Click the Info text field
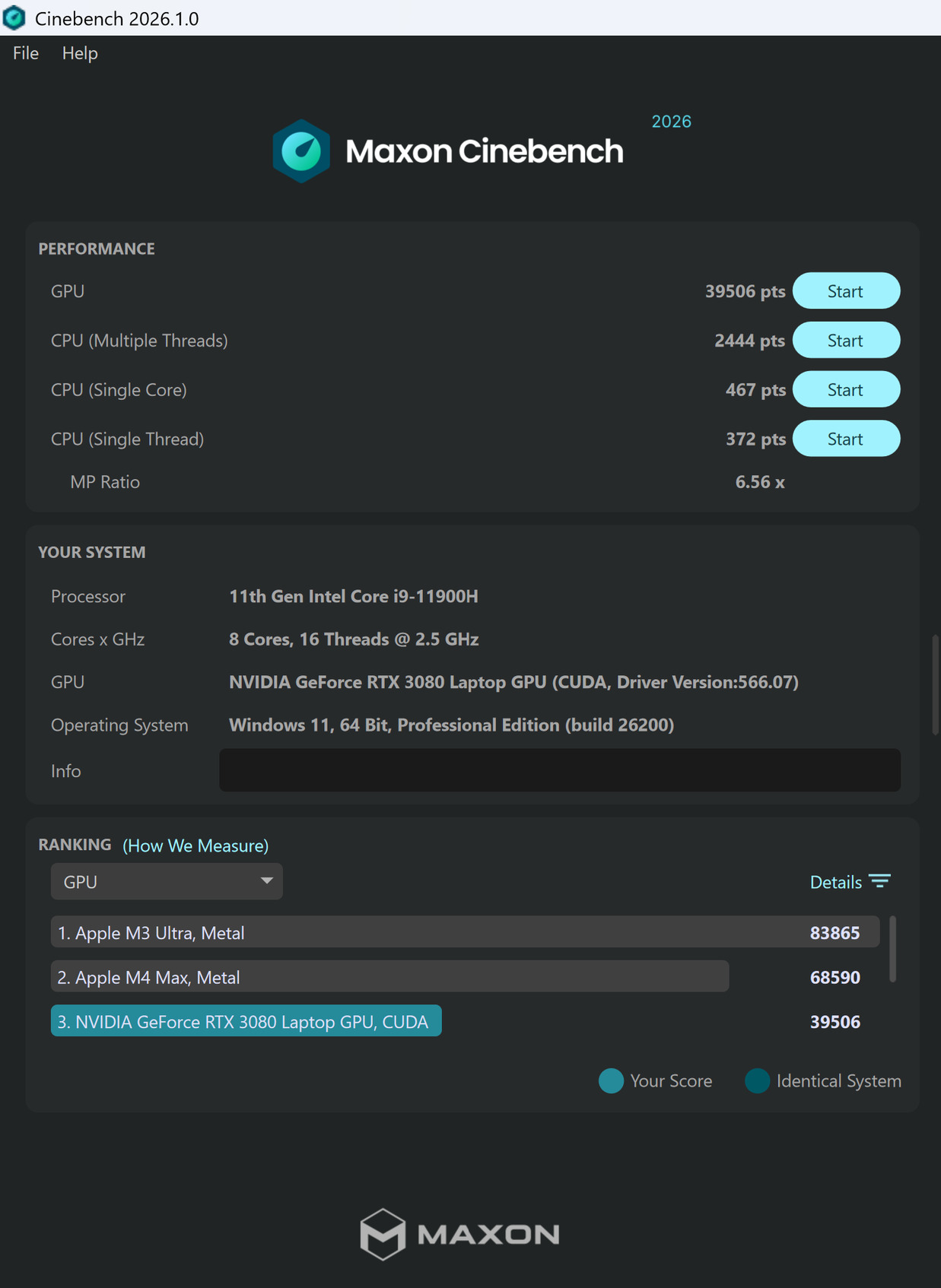941x1288 pixels. [x=560, y=770]
